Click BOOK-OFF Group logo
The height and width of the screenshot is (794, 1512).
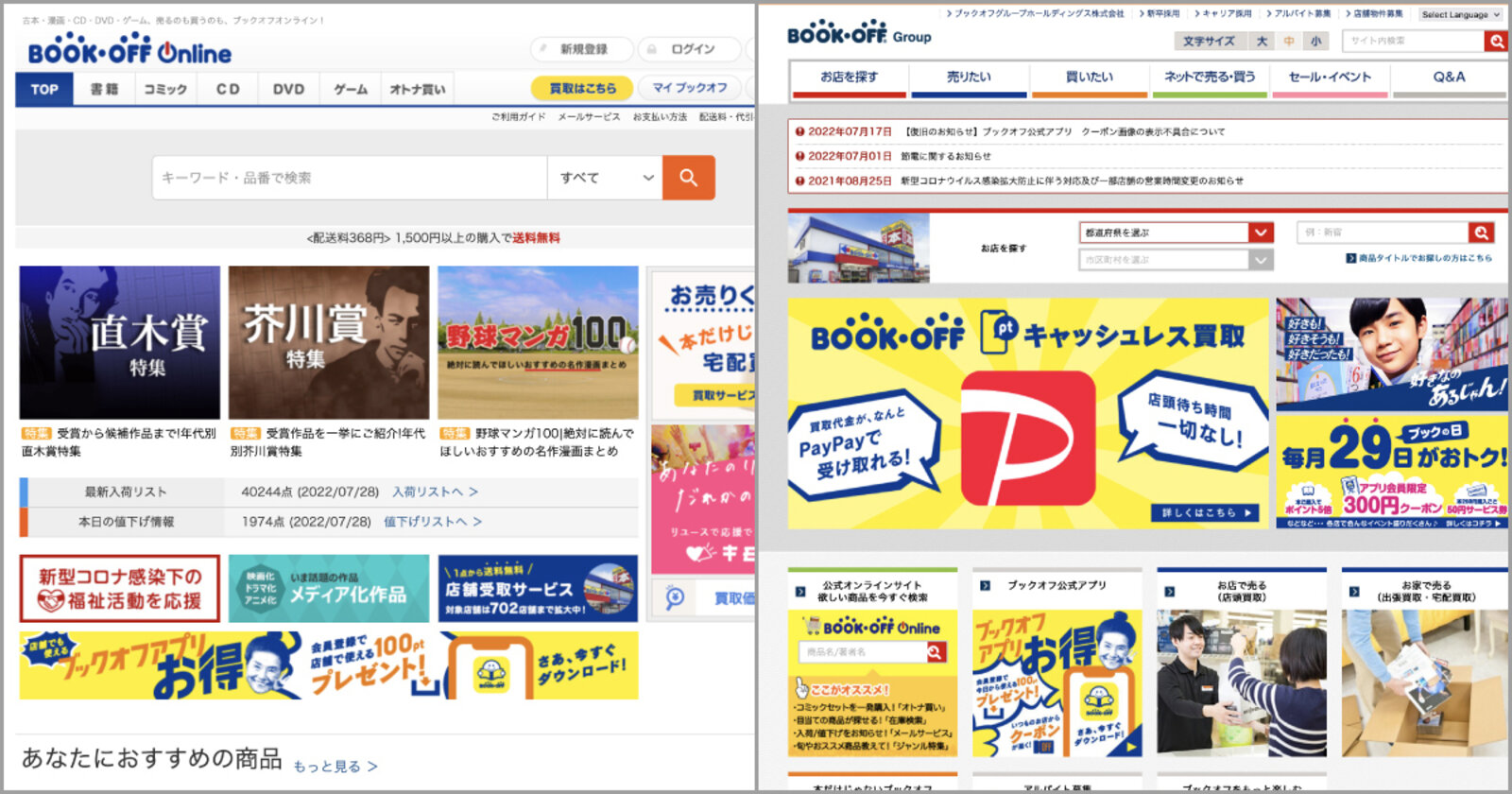859,34
